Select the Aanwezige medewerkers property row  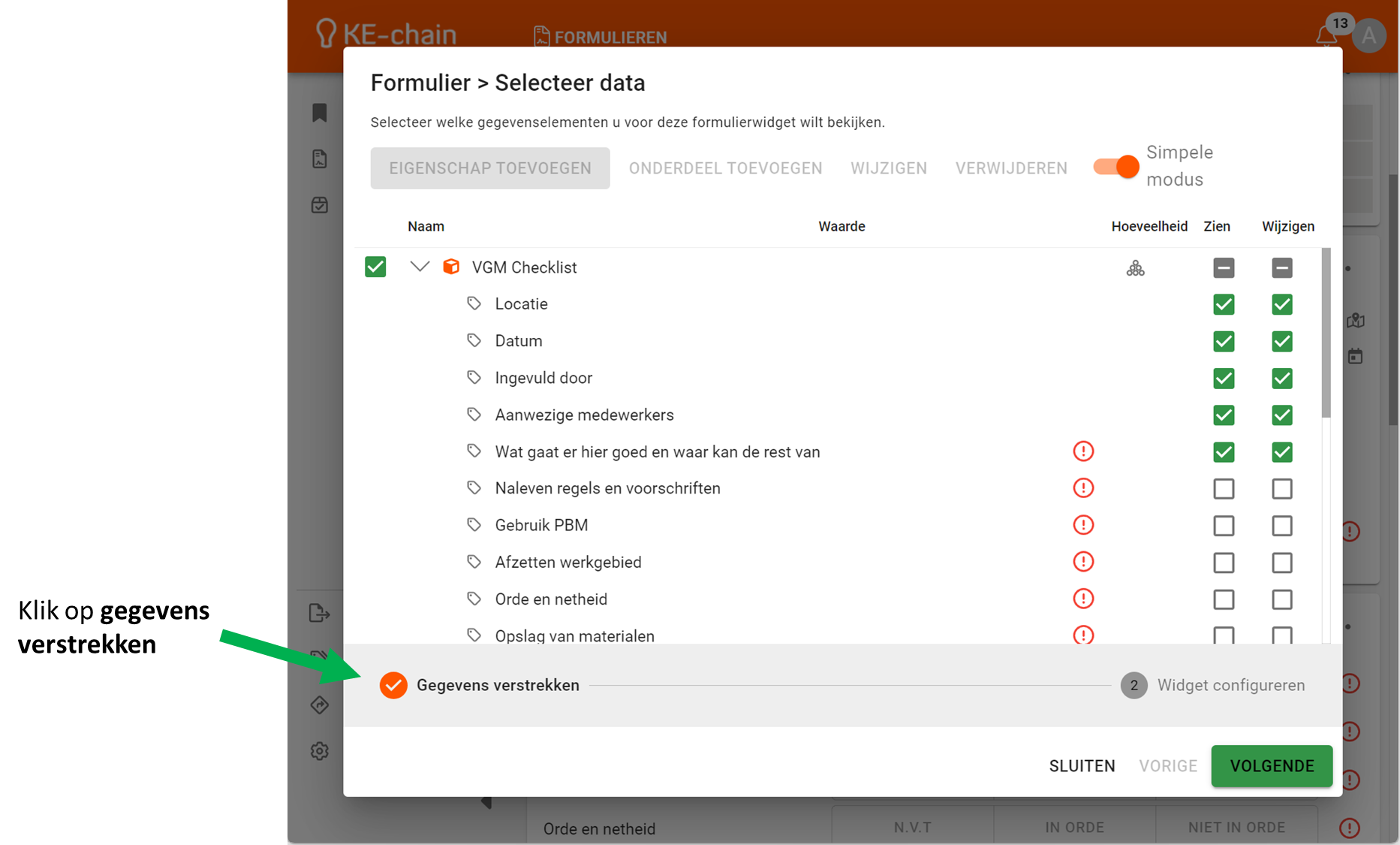pos(584,415)
